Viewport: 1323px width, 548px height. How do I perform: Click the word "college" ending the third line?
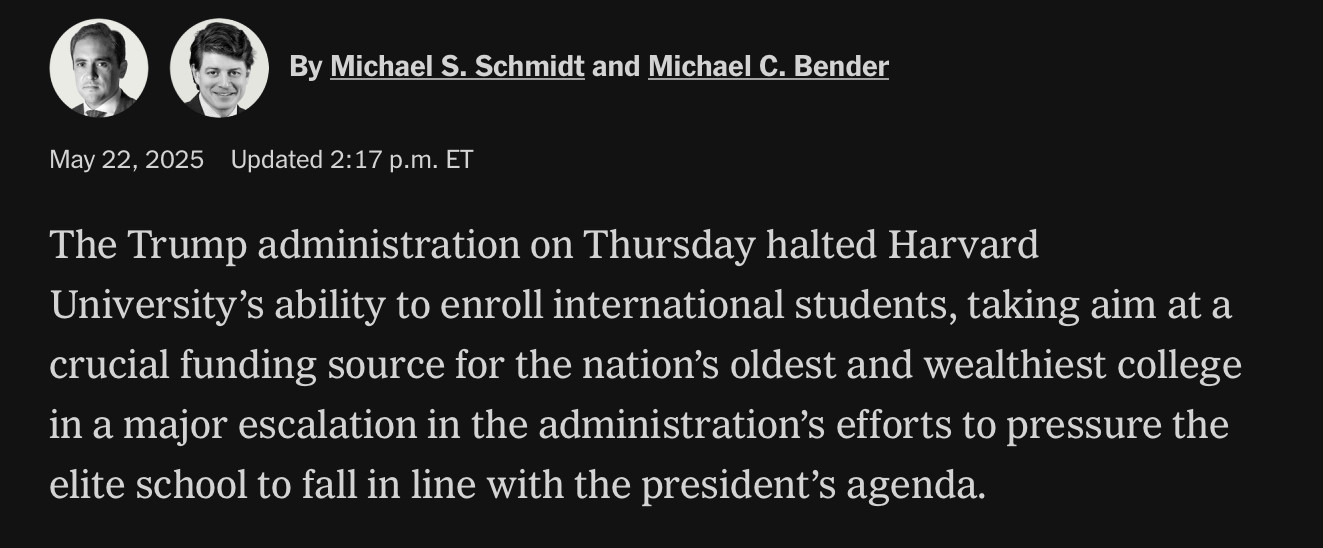(x=1189, y=366)
